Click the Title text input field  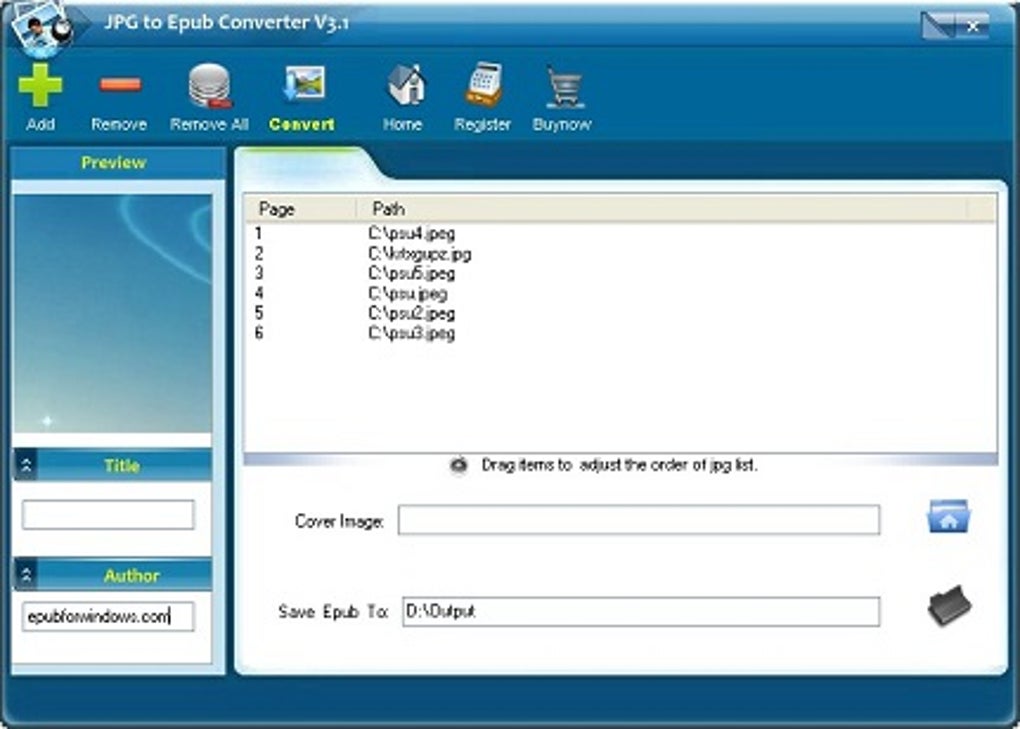pyautogui.click(x=108, y=515)
